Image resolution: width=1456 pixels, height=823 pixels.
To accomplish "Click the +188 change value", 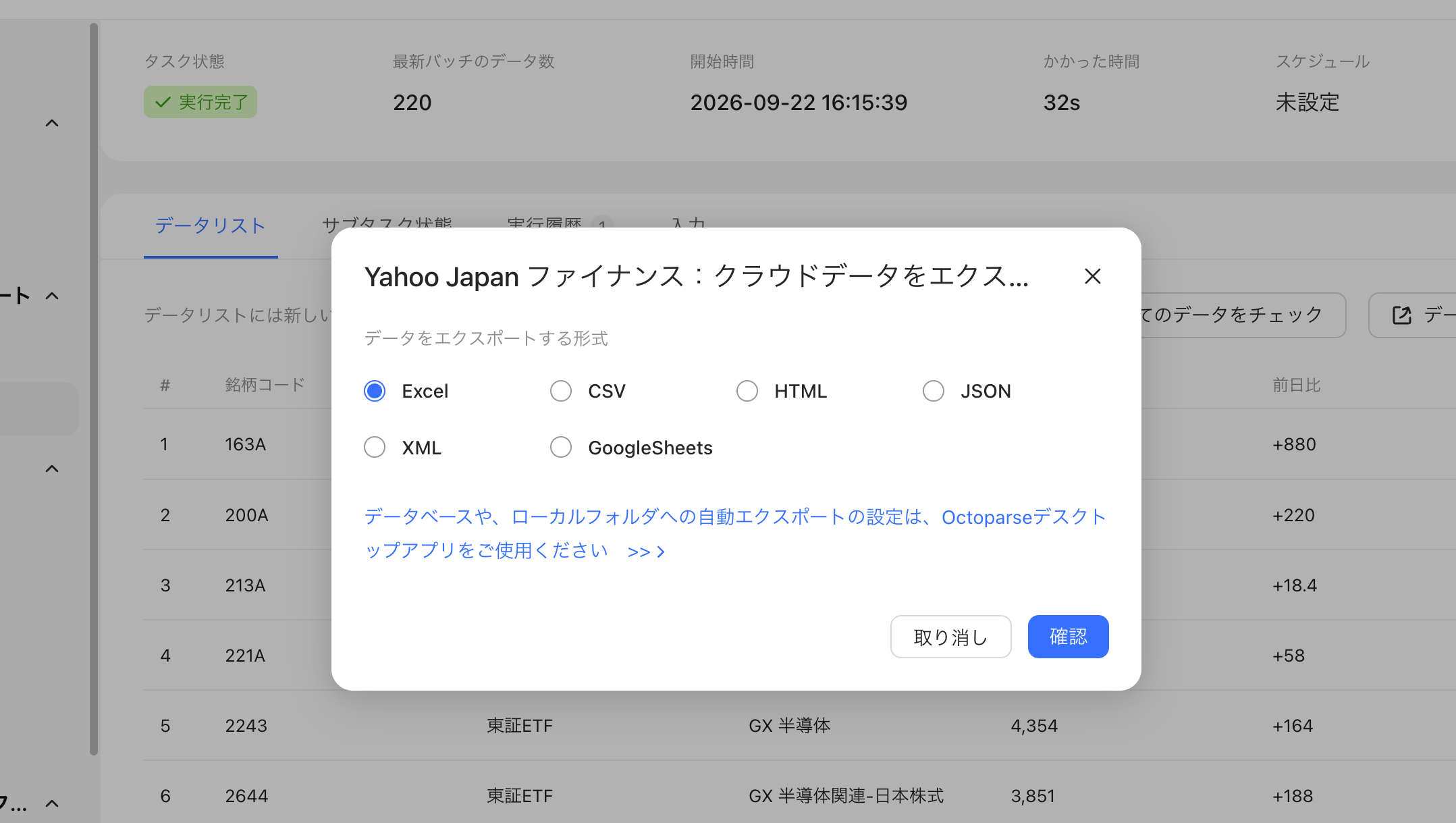I will (x=1293, y=796).
